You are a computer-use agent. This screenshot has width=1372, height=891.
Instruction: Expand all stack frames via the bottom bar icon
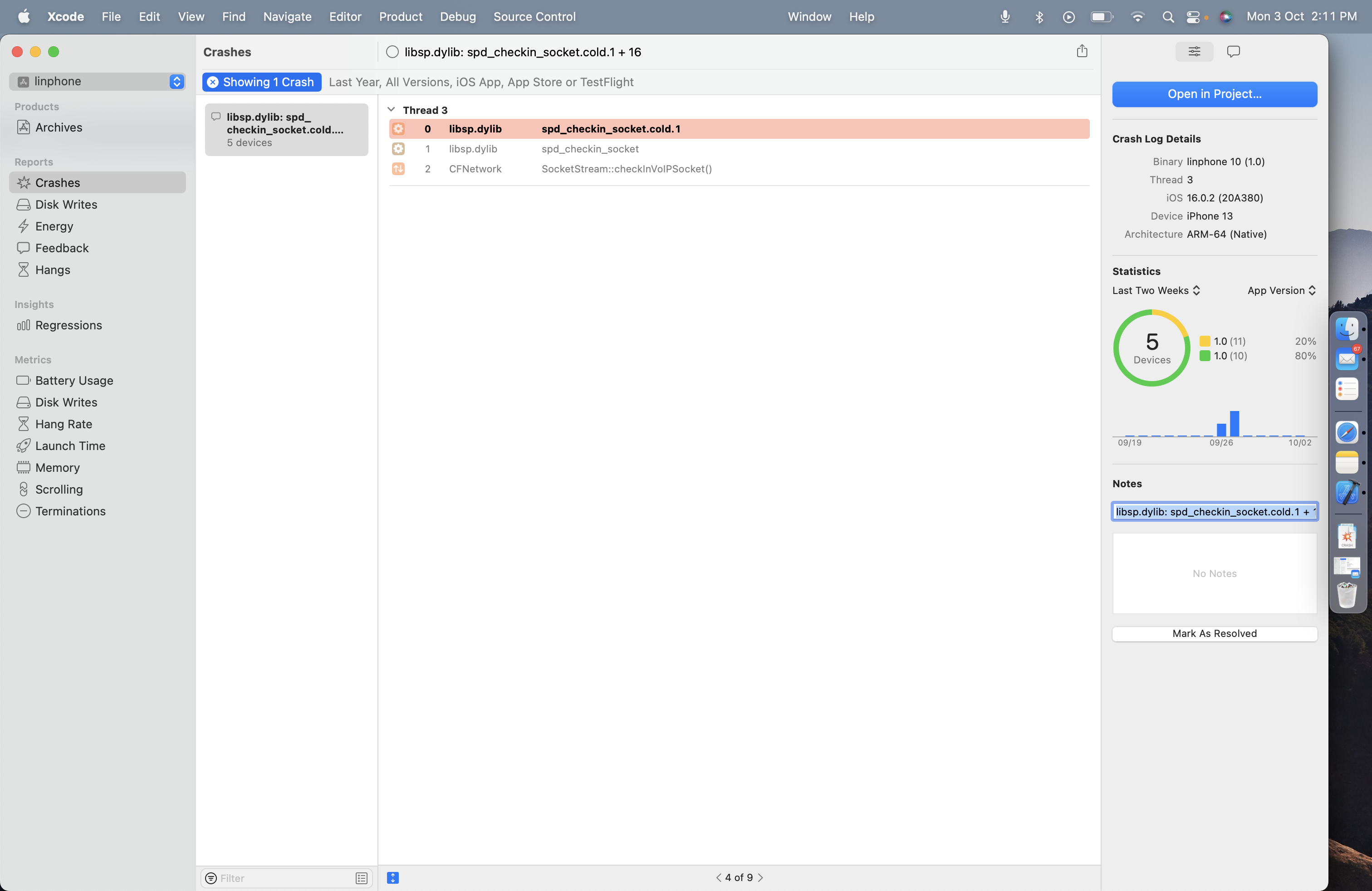[392, 878]
